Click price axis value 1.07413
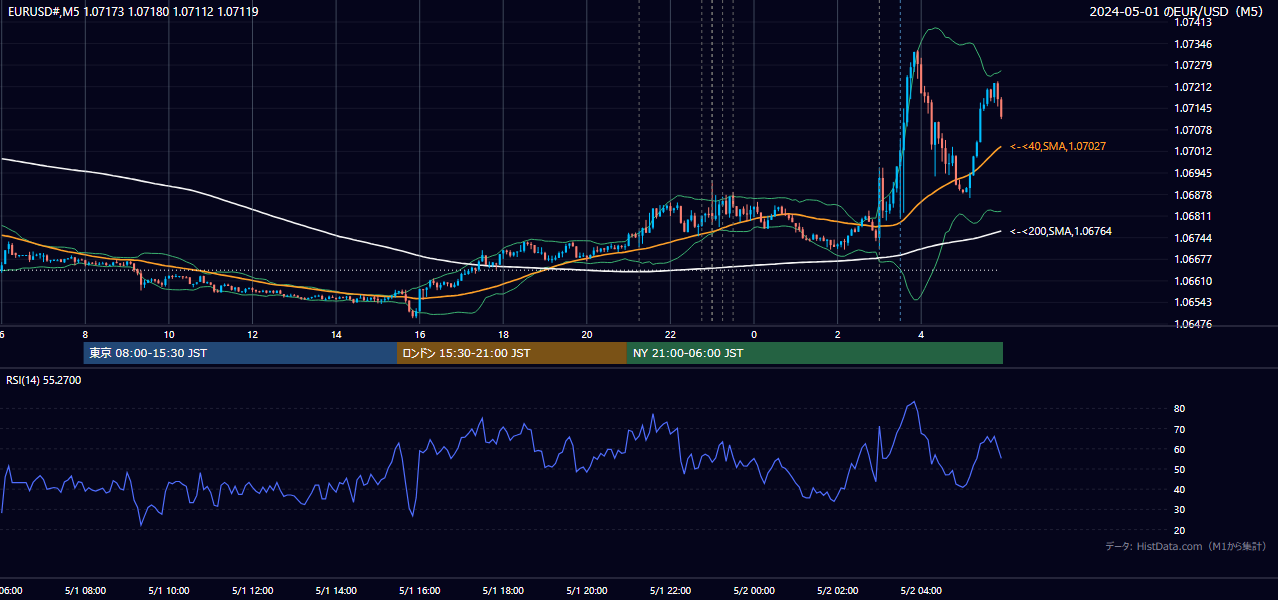1278x600 pixels. click(1193, 23)
